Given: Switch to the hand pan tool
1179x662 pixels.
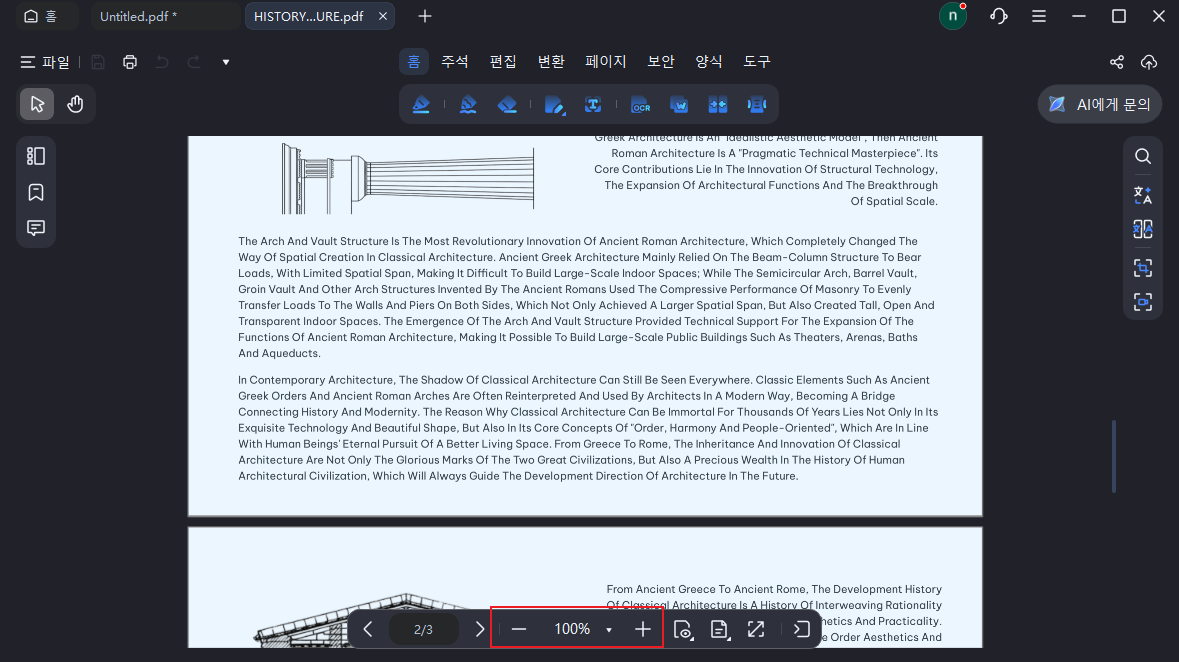Looking at the screenshot, I should [x=75, y=104].
